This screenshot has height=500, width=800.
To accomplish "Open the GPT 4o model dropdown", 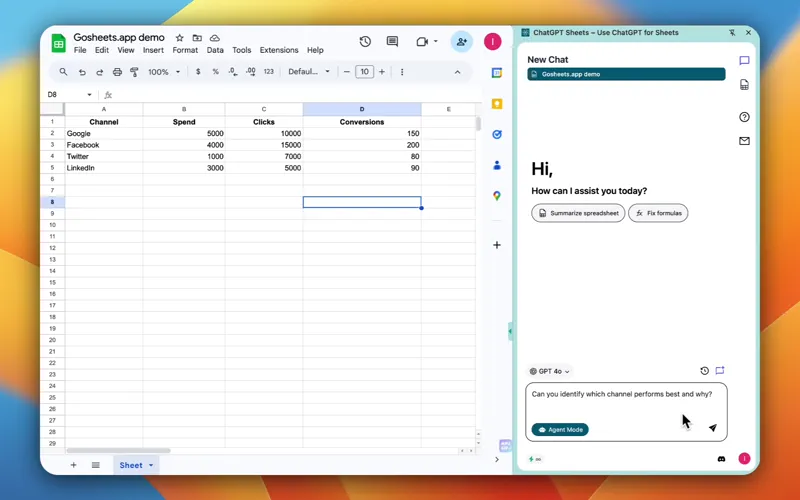I will [549, 371].
